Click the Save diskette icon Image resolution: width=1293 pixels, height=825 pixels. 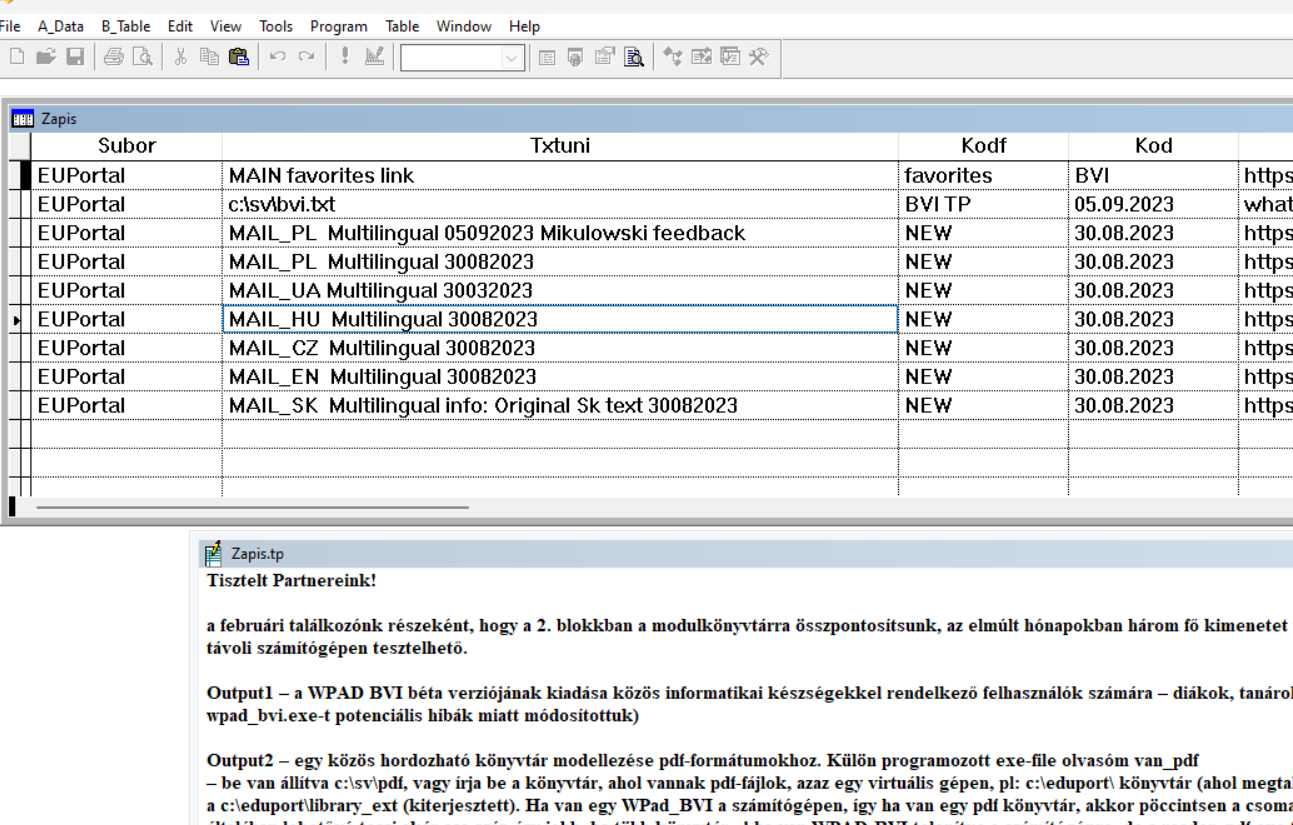click(75, 58)
